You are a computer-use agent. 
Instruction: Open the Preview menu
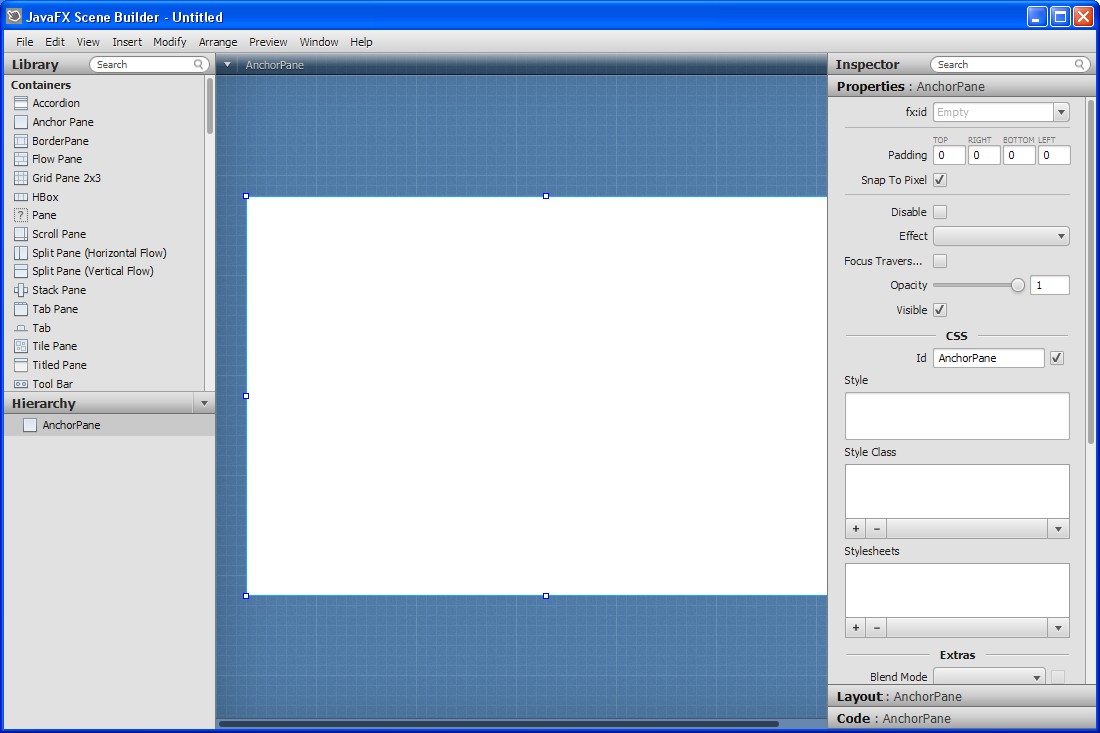click(x=268, y=42)
